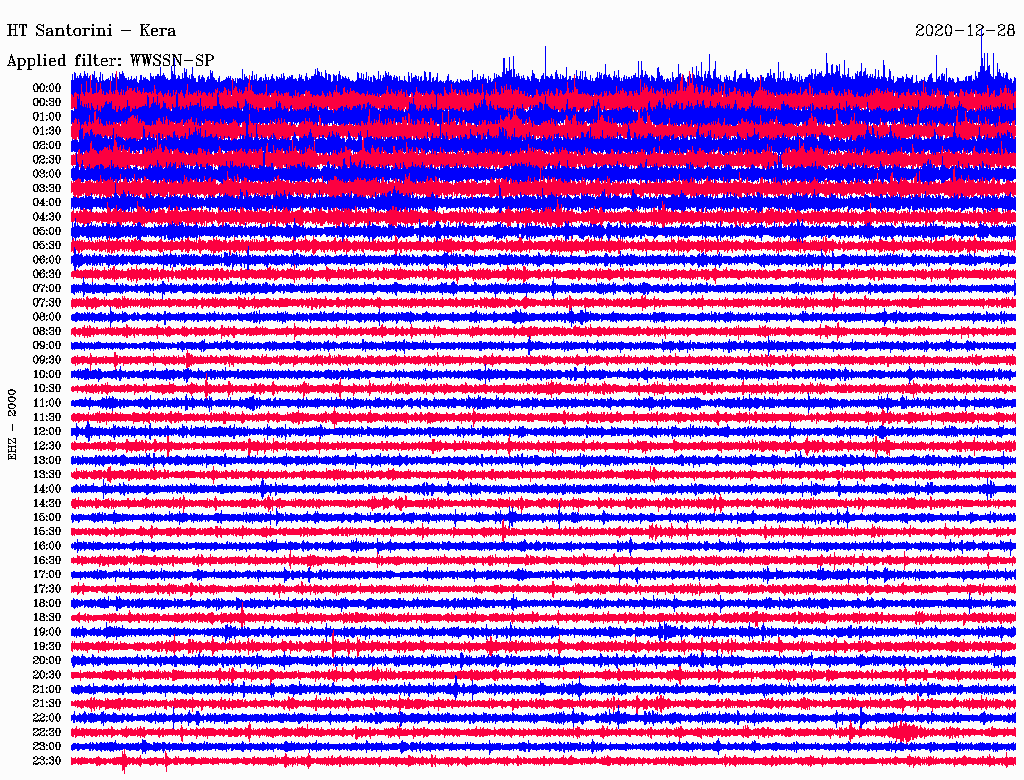
Task: Click the 04:00 time label
Action: pyautogui.click(x=47, y=203)
